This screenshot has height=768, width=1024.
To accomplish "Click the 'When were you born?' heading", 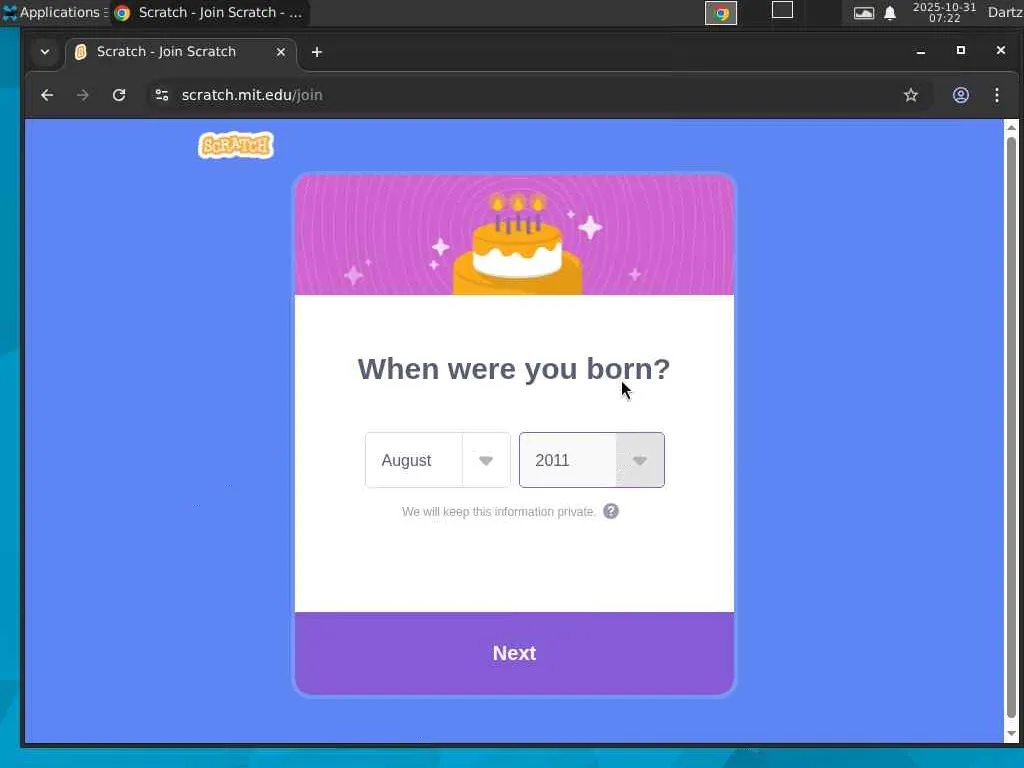I will click(514, 369).
